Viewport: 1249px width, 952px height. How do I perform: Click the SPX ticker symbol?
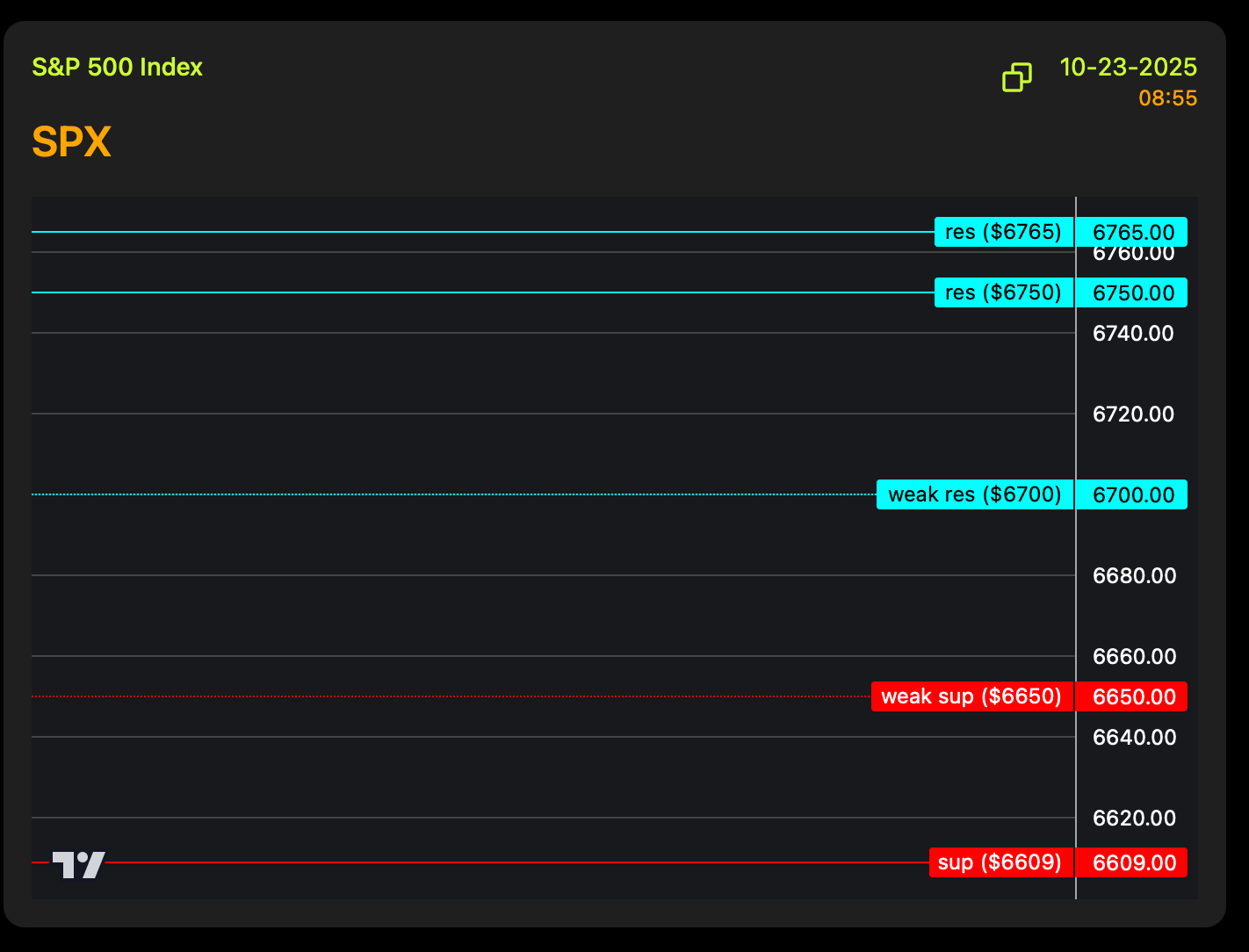(71, 142)
